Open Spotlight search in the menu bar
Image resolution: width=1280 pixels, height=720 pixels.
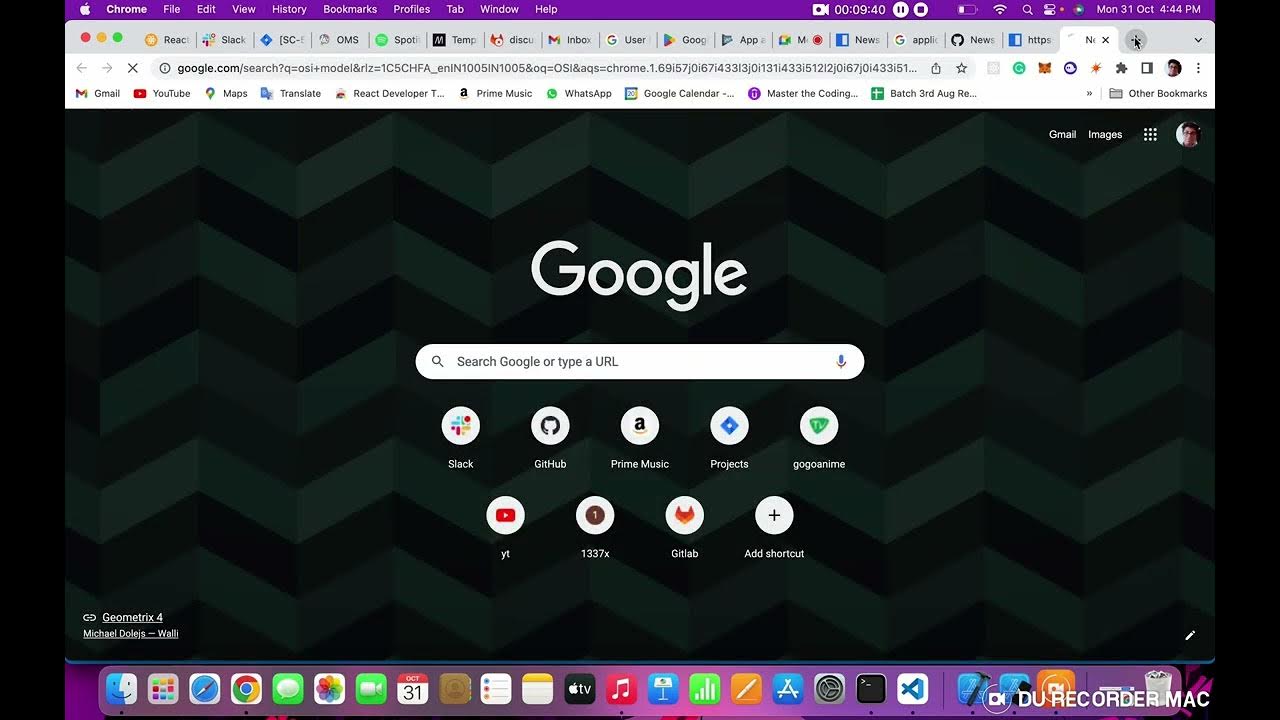coord(1027,9)
